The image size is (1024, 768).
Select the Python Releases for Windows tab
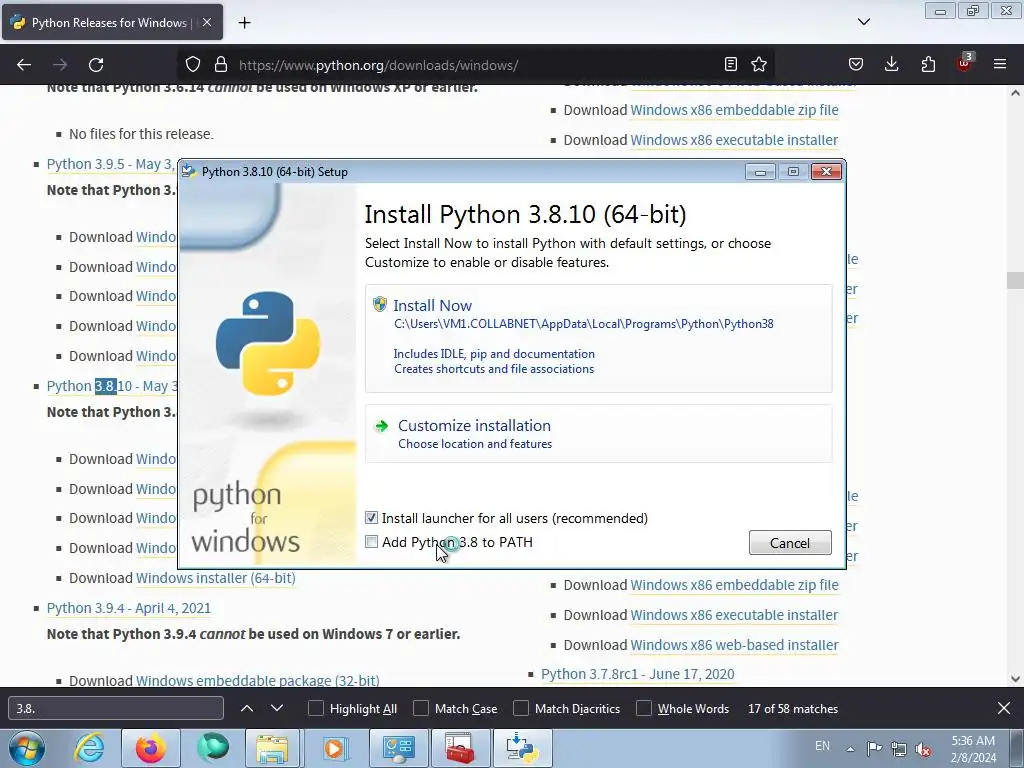pyautogui.click(x=112, y=22)
